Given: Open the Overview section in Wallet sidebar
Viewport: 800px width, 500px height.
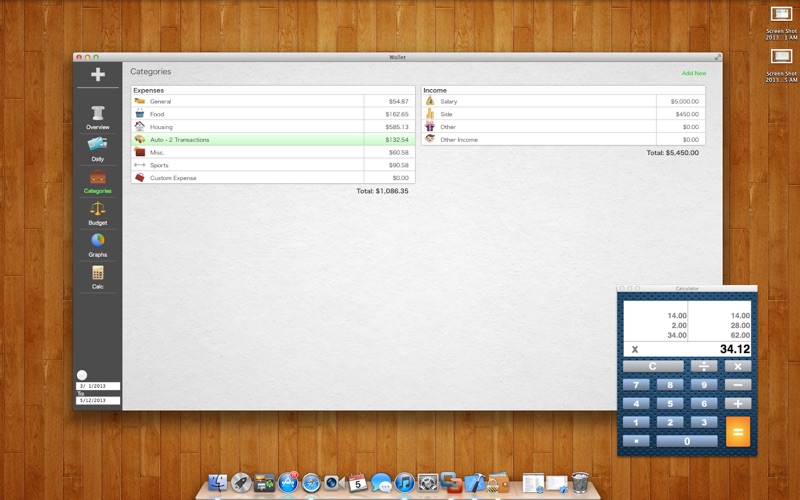Looking at the screenshot, I should click(x=97, y=117).
